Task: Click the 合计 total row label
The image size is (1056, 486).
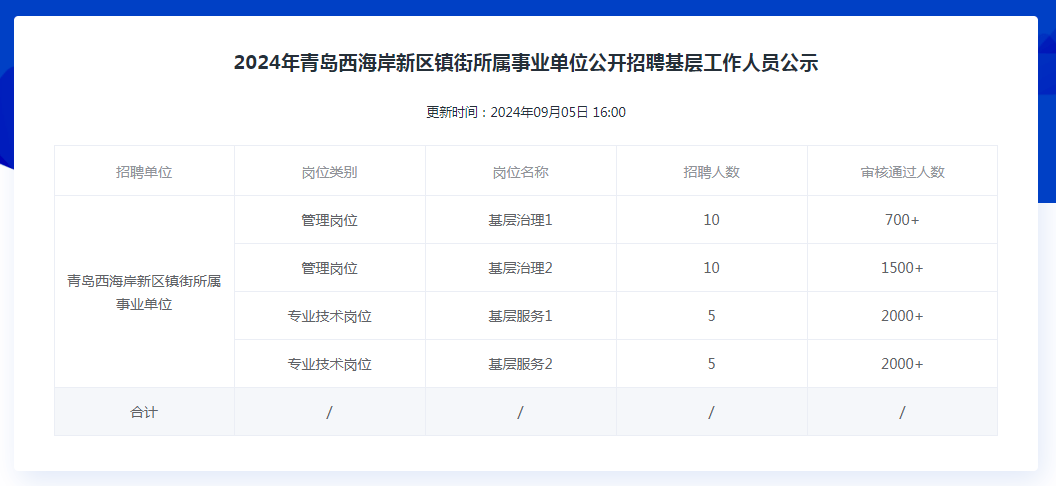Action: pyautogui.click(x=144, y=412)
